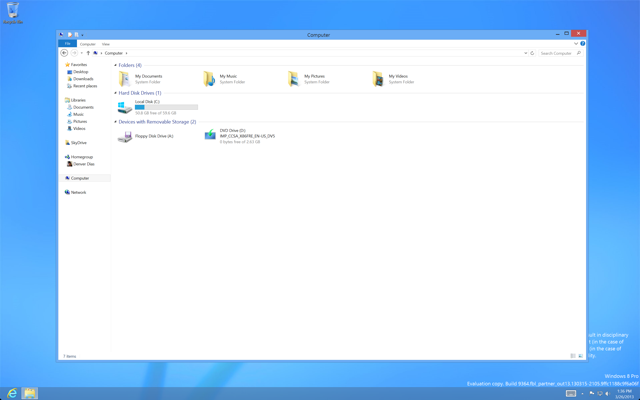640x400 pixels.
Task: Collapse the Hard Disk Drives (1) group
Action: tap(115, 93)
